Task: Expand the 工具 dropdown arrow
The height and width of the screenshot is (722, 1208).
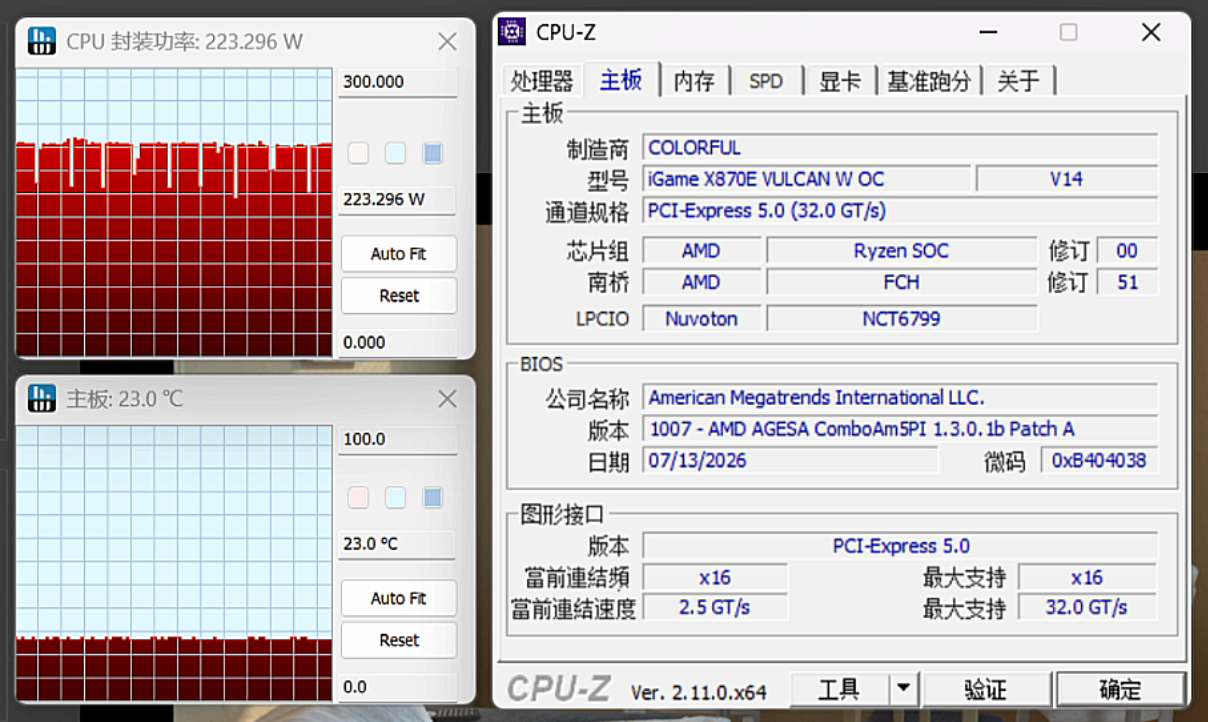Action: [x=904, y=689]
